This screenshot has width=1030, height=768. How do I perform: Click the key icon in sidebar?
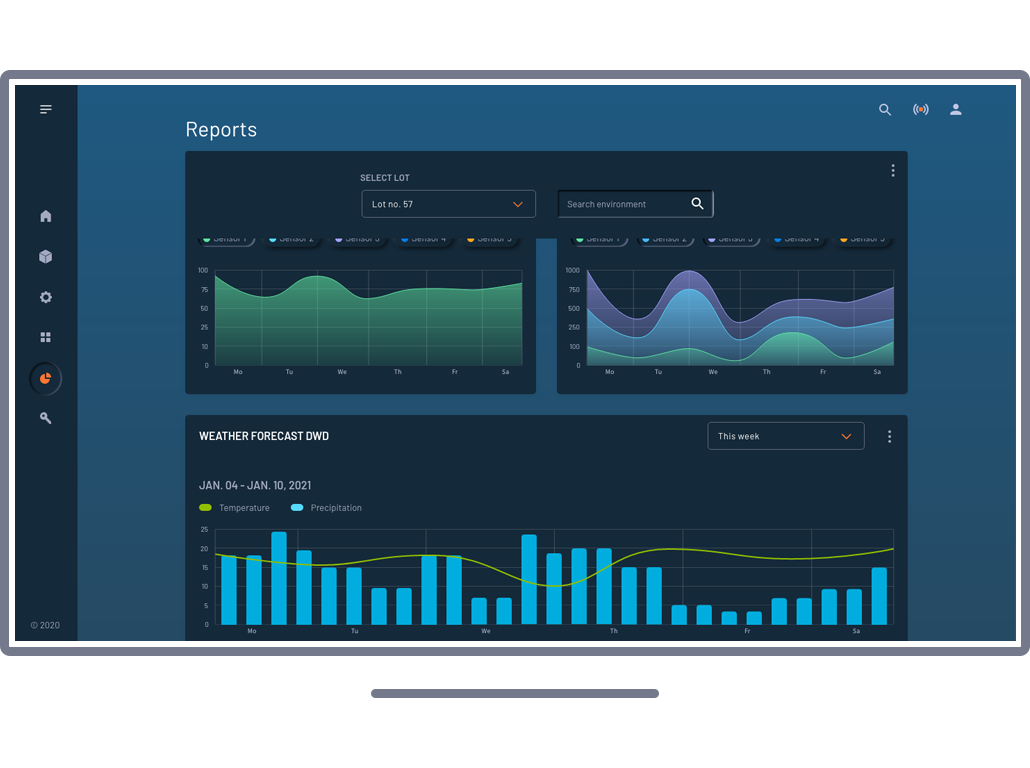point(46,418)
